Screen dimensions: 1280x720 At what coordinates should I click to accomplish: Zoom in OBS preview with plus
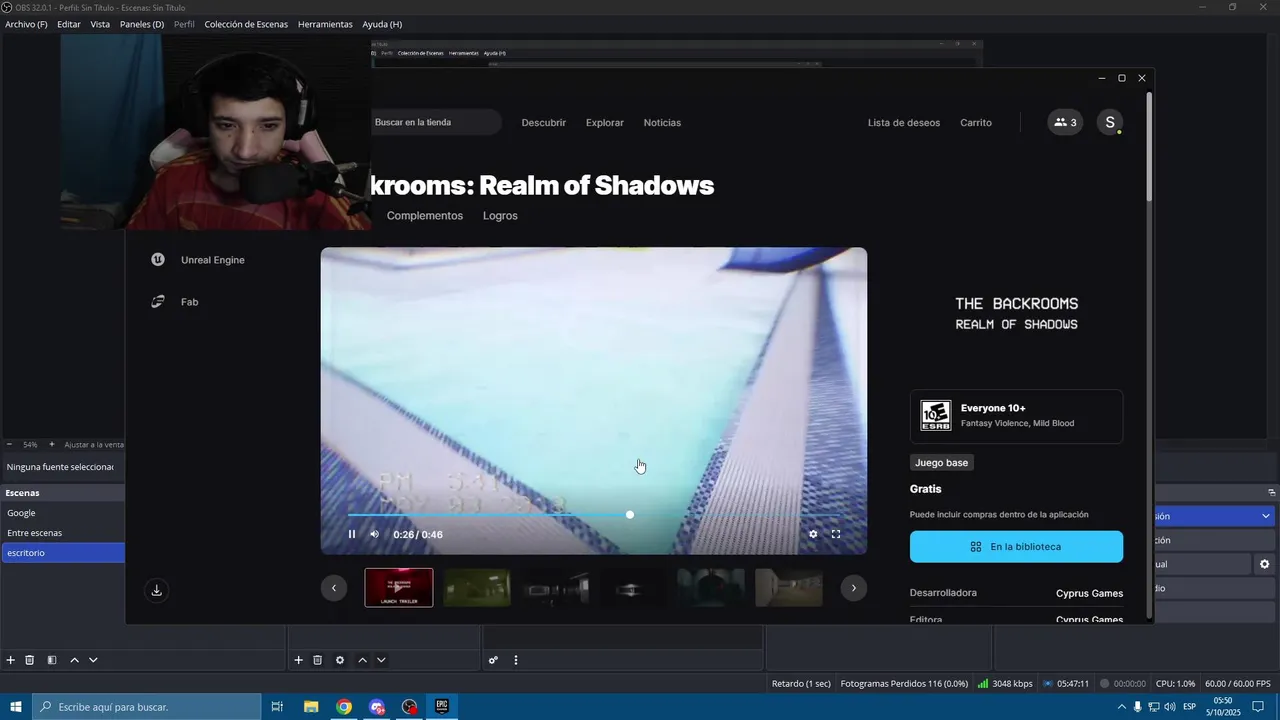click(x=51, y=444)
